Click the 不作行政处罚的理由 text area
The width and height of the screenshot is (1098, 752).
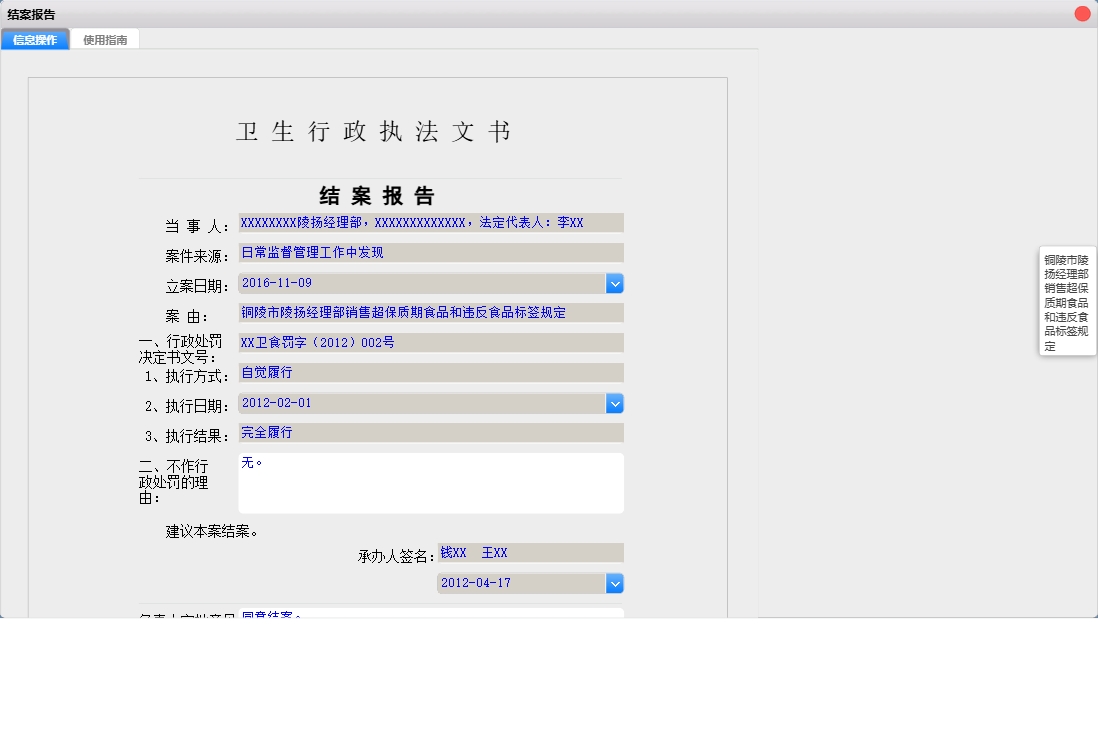pos(430,482)
